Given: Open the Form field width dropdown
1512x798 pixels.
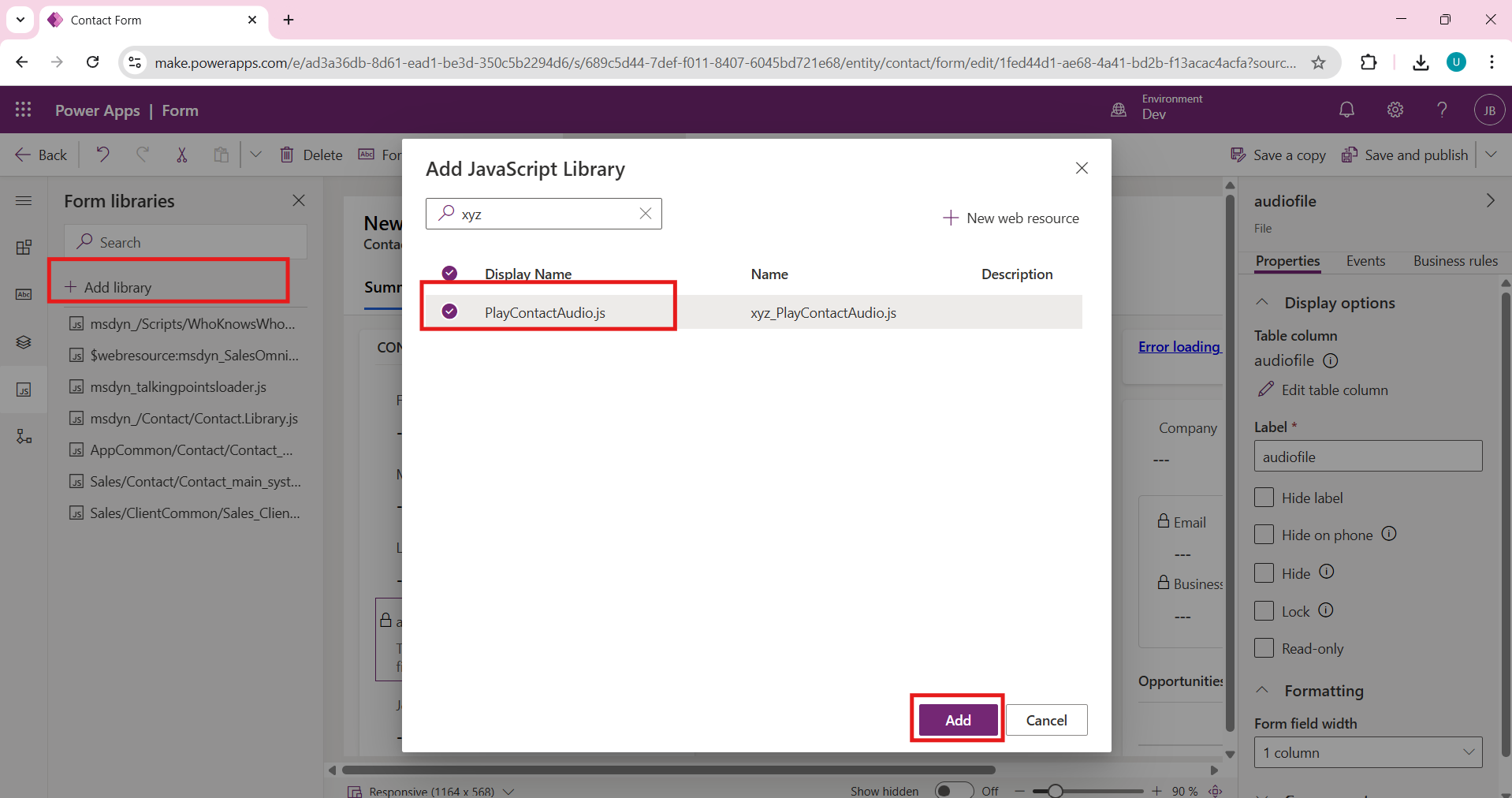Looking at the screenshot, I should [x=1368, y=752].
